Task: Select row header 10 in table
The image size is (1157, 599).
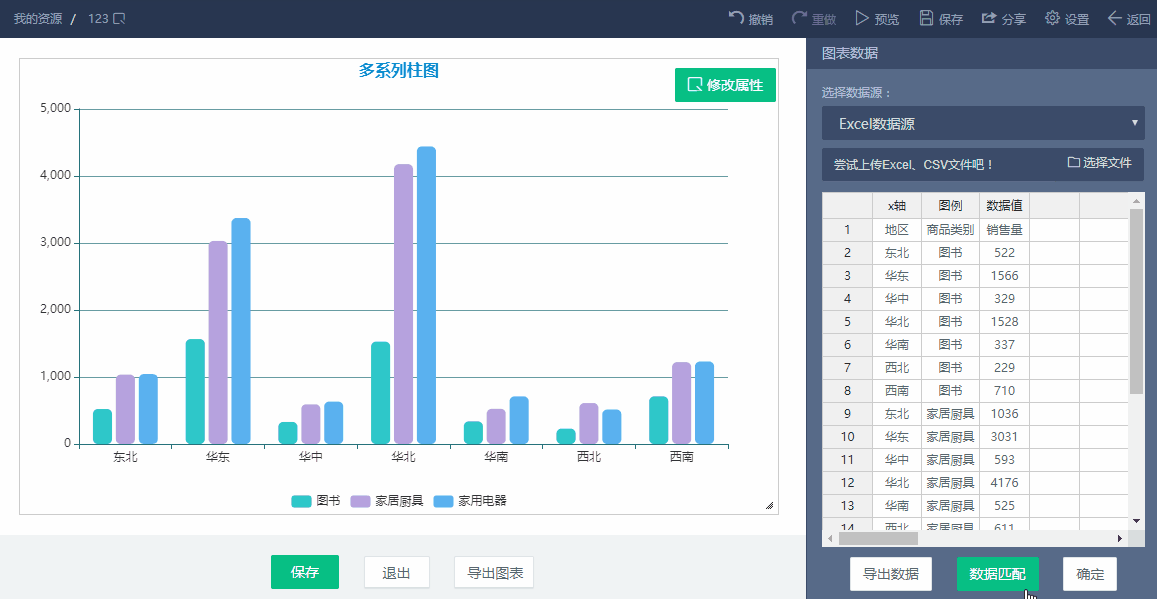Action: tap(847, 437)
